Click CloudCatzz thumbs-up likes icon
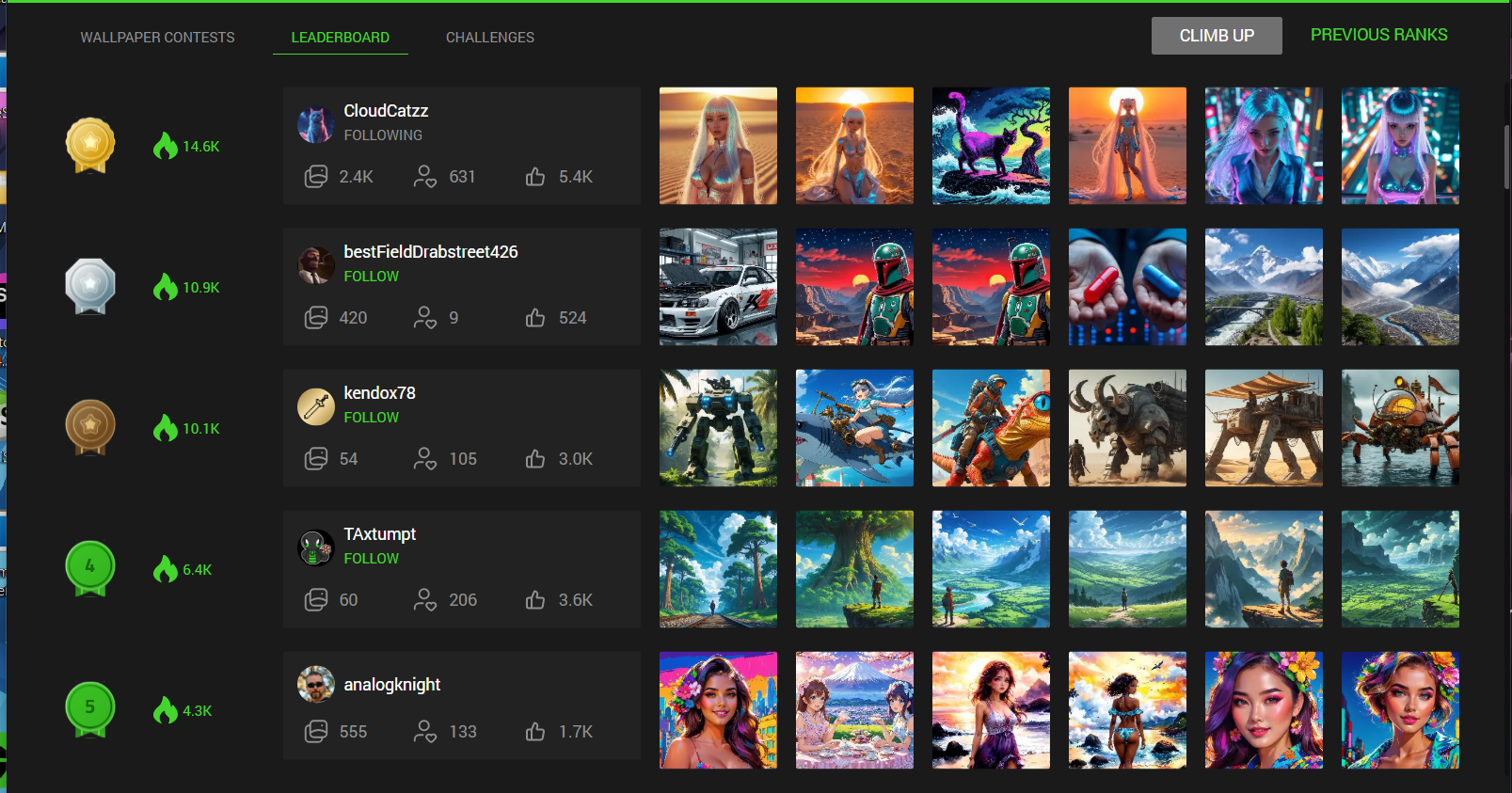The image size is (1512, 793). [535, 176]
